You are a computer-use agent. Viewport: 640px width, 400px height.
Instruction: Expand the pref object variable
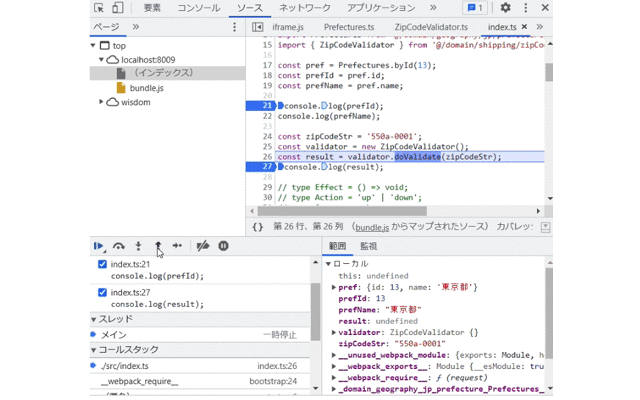pos(334,287)
